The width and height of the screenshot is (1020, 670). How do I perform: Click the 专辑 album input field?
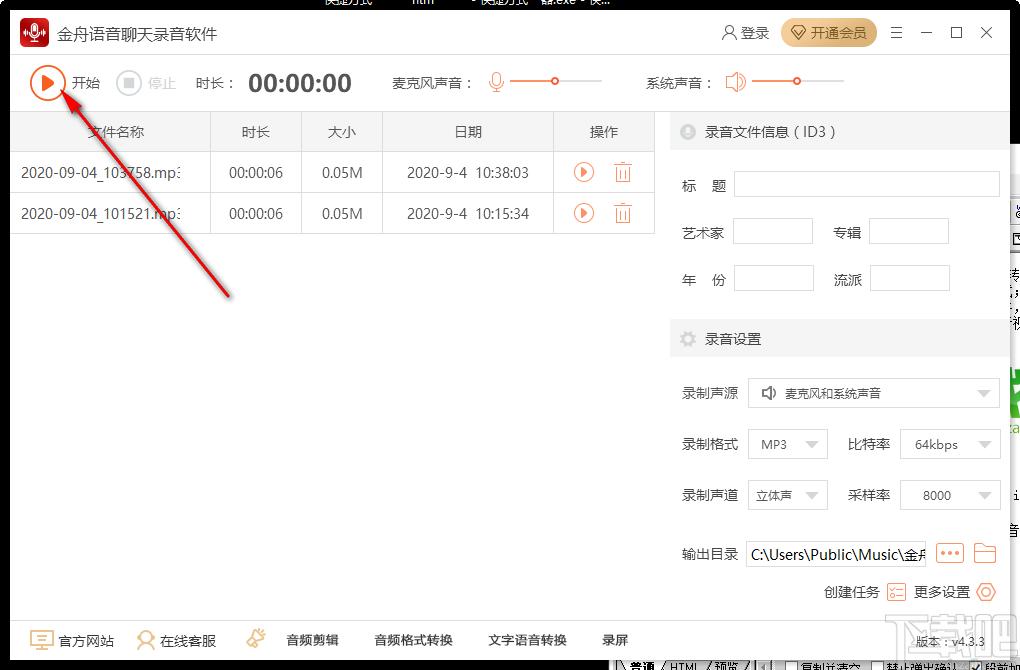909,232
